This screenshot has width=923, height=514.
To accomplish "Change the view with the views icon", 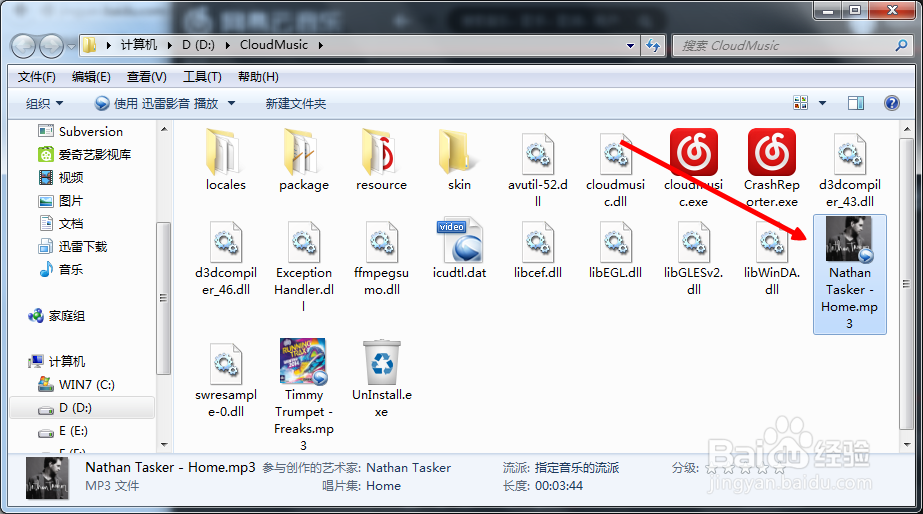I will tap(801, 103).
